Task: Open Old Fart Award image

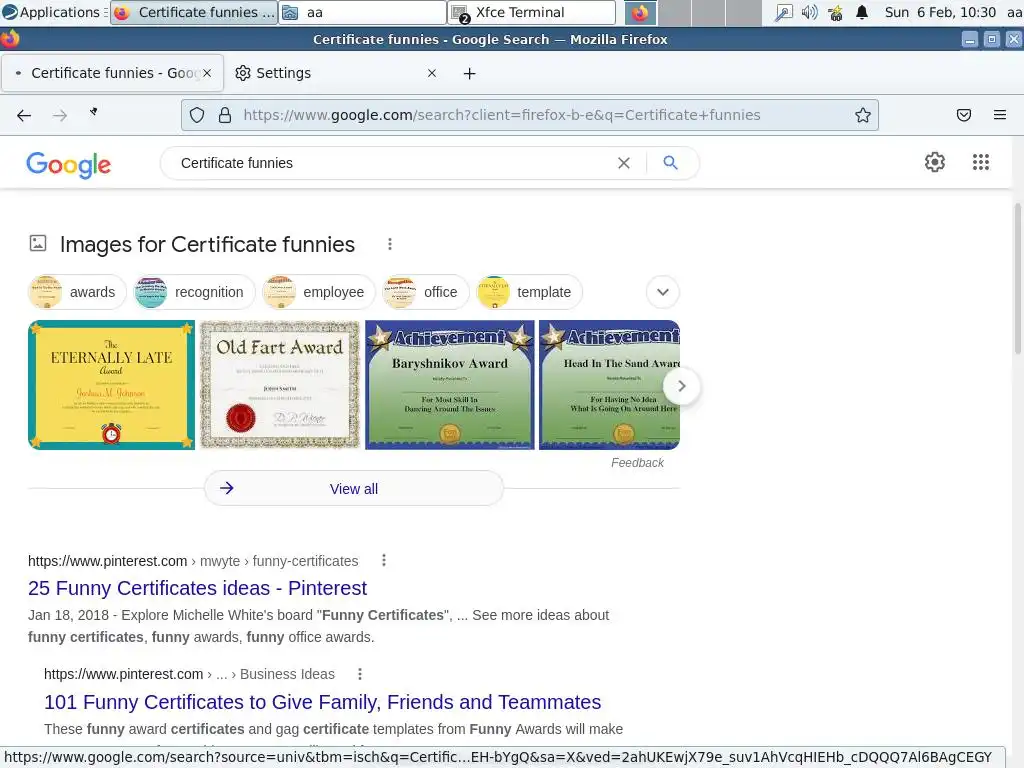Action: point(280,385)
